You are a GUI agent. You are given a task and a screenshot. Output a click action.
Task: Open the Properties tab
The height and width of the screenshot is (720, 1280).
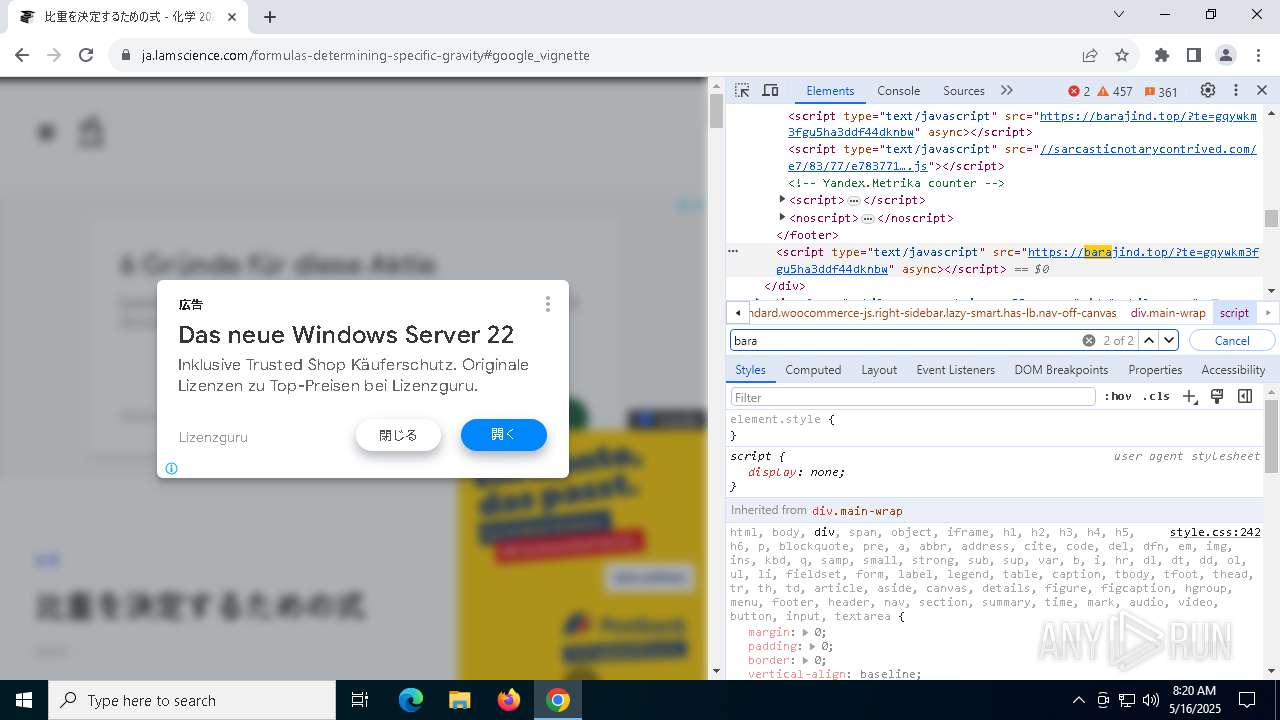(1155, 370)
